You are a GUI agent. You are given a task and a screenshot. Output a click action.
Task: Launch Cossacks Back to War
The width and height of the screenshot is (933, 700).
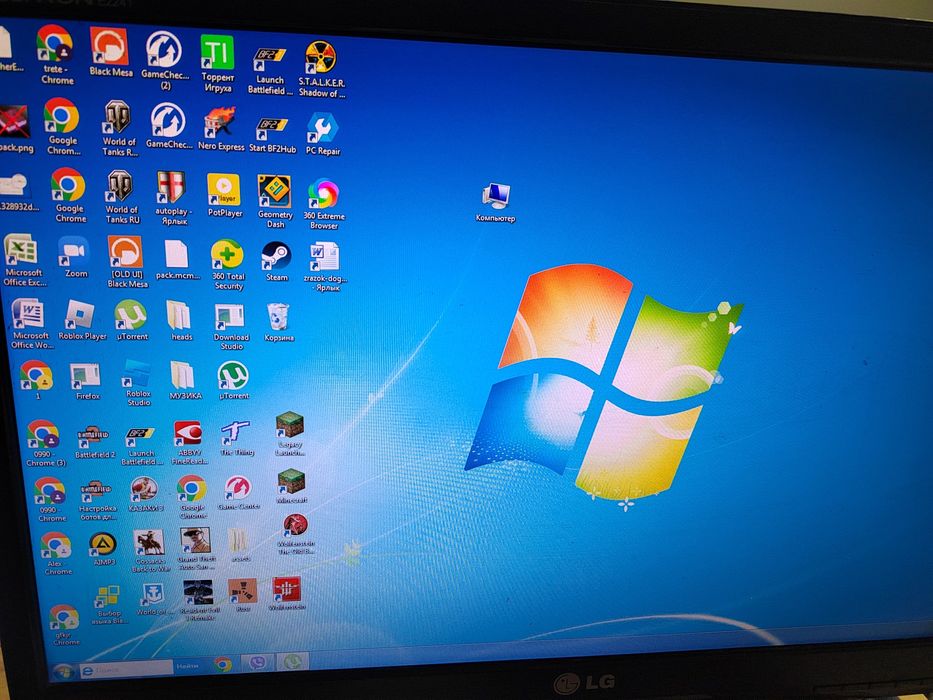(x=150, y=551)
